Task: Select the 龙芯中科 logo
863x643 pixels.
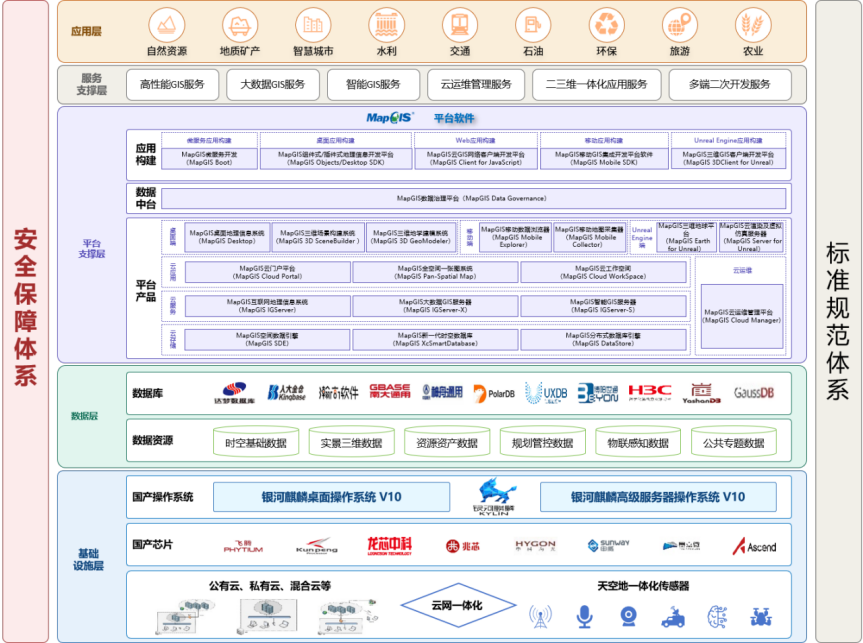Action: [390, 546]
